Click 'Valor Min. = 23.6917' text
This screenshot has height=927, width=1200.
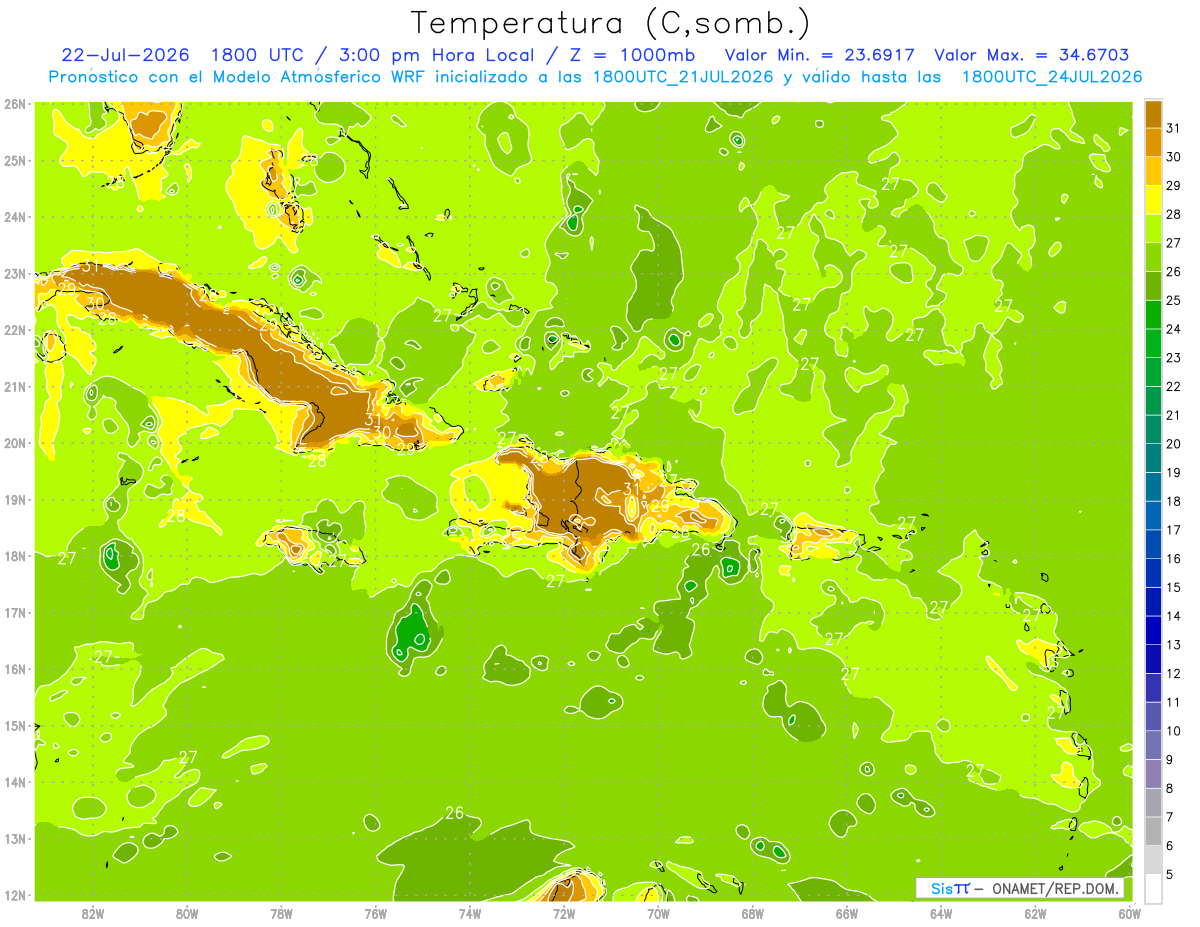tap(819, 55)
